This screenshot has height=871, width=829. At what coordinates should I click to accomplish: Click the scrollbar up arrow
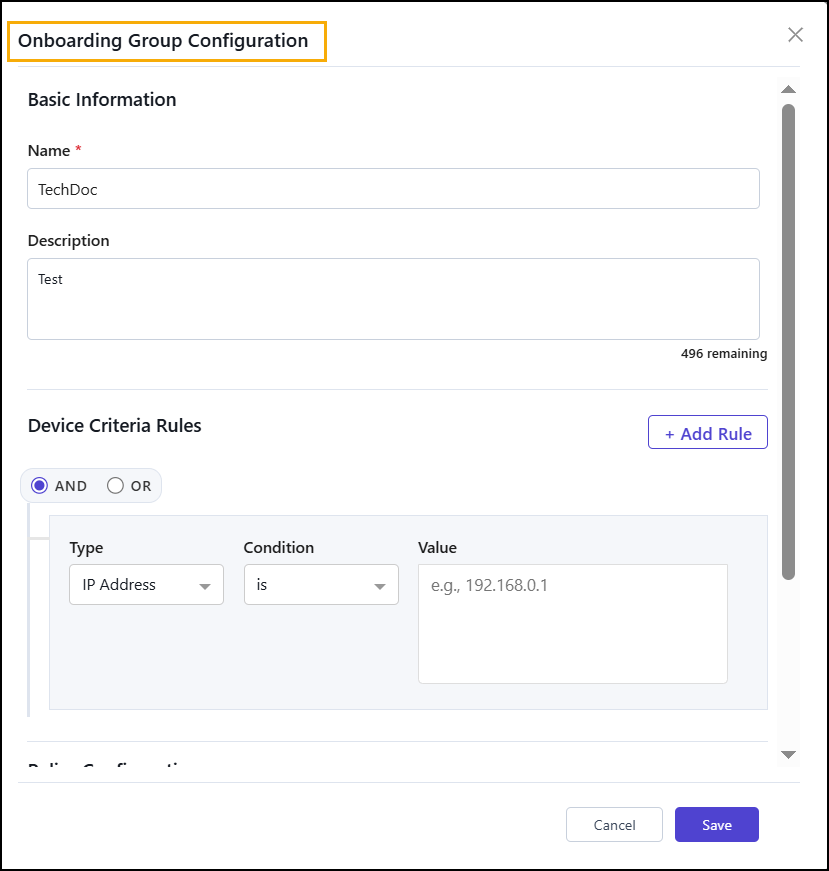[788, 89]
